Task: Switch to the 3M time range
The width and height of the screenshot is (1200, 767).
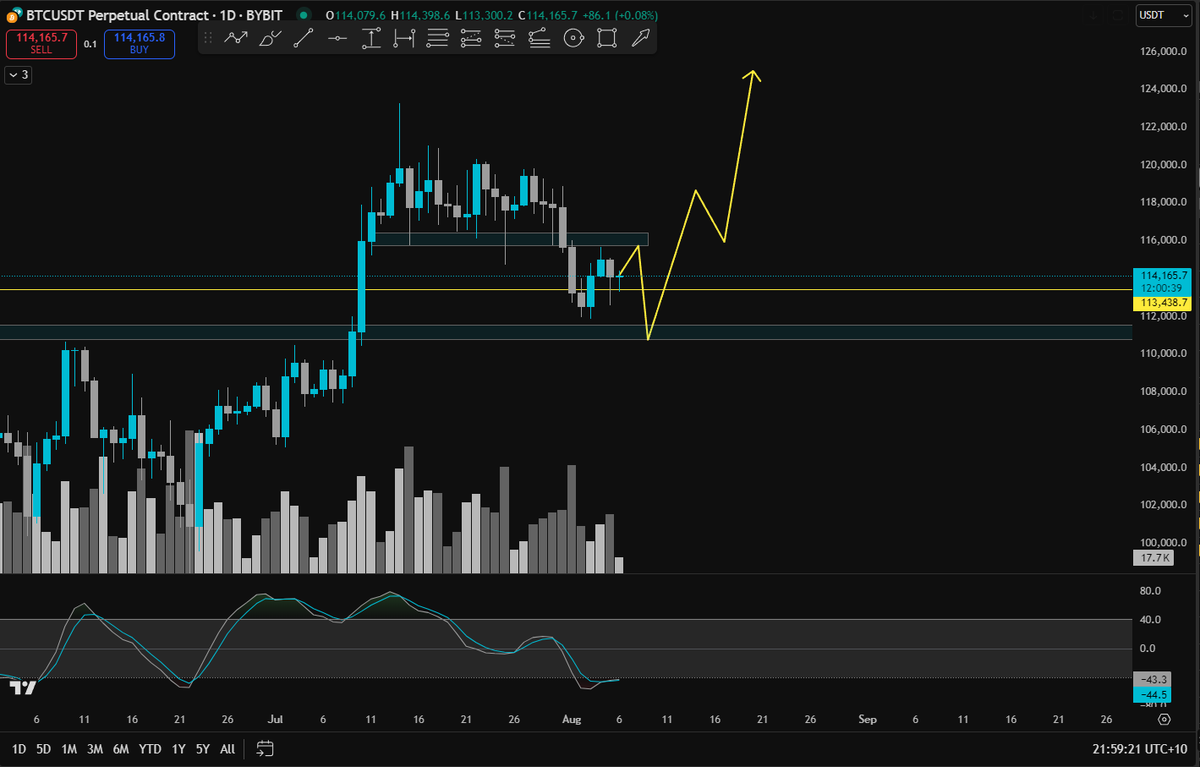Action: coord(95,748)
